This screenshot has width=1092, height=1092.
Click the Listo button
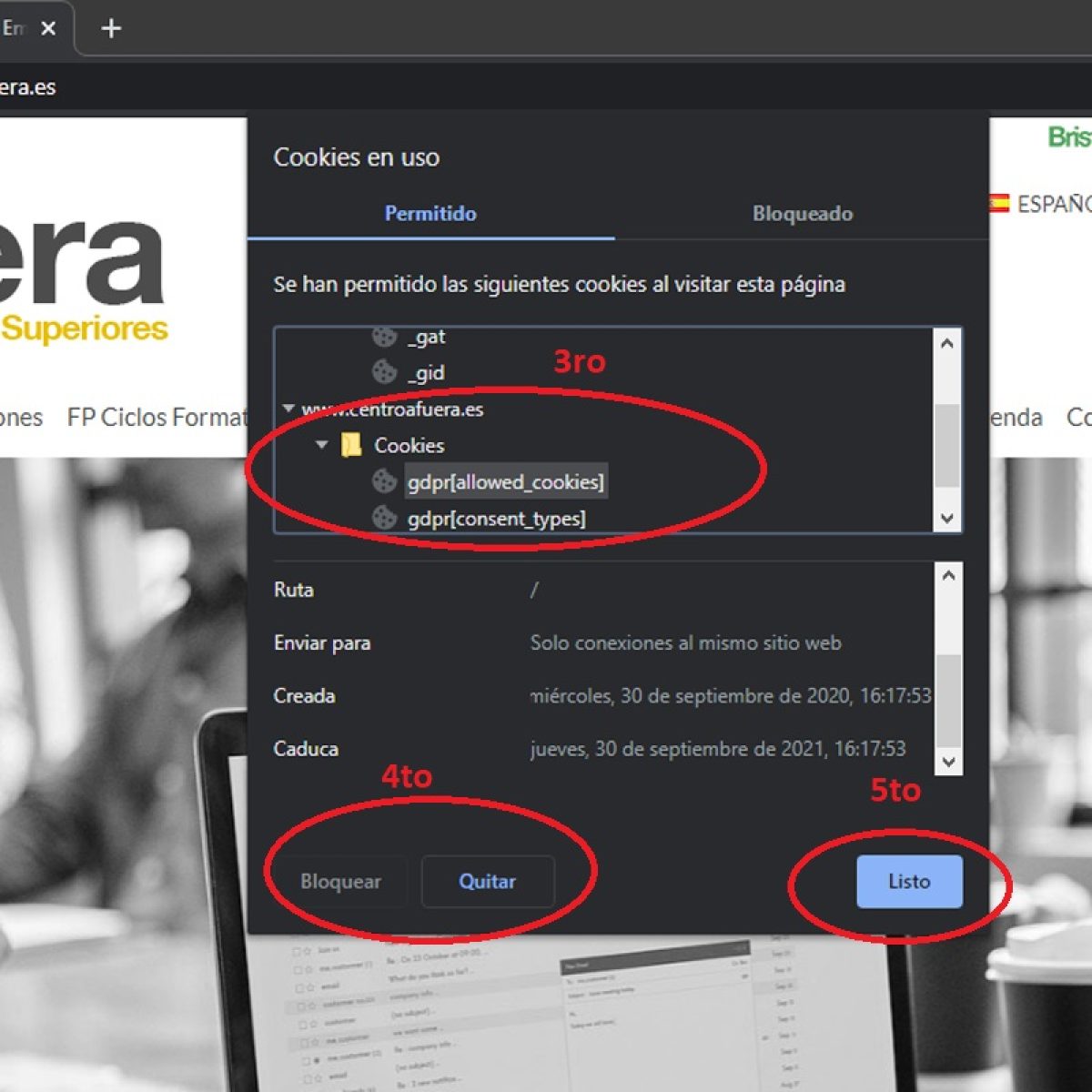[908, 881]
